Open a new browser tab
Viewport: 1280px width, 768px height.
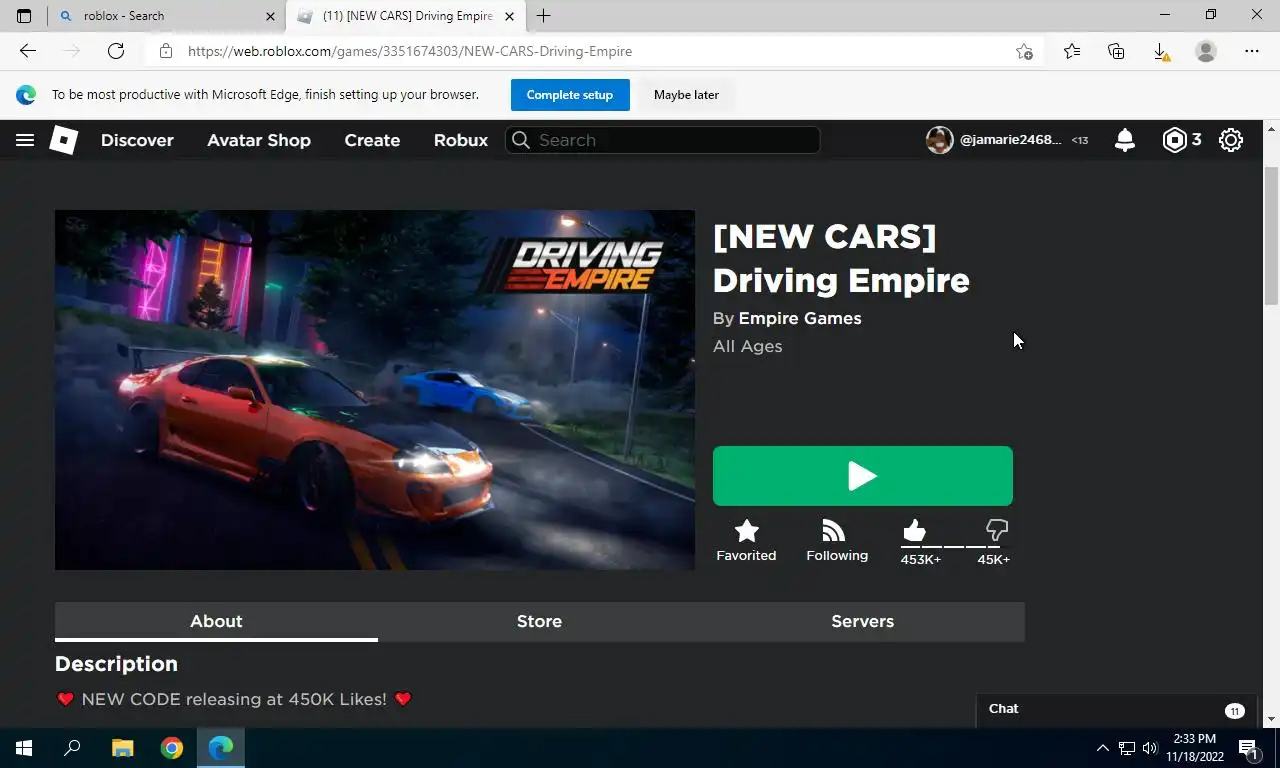pyautogui.click(x=543, y=16)
